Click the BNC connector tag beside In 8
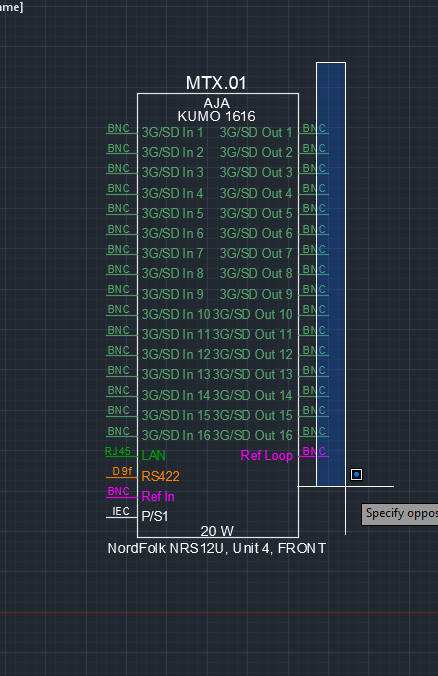Screen dimensions: 438x676 click(119, 269)
